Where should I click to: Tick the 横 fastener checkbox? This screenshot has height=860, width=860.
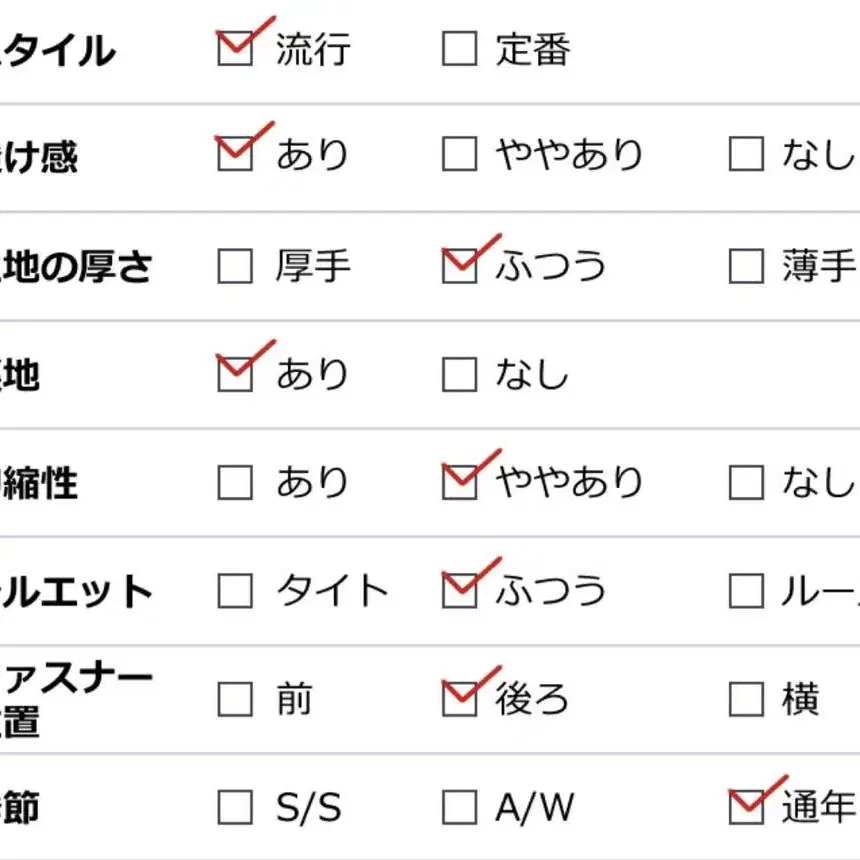coord(746,699)
